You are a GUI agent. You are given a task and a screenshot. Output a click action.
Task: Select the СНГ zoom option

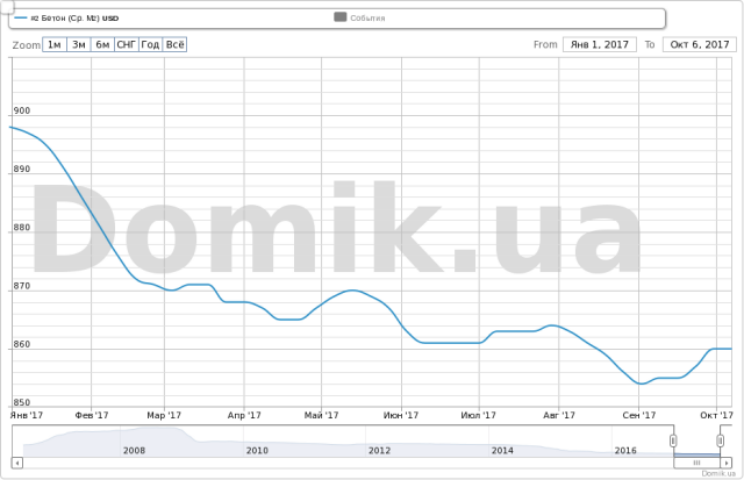tap(127, 45)
